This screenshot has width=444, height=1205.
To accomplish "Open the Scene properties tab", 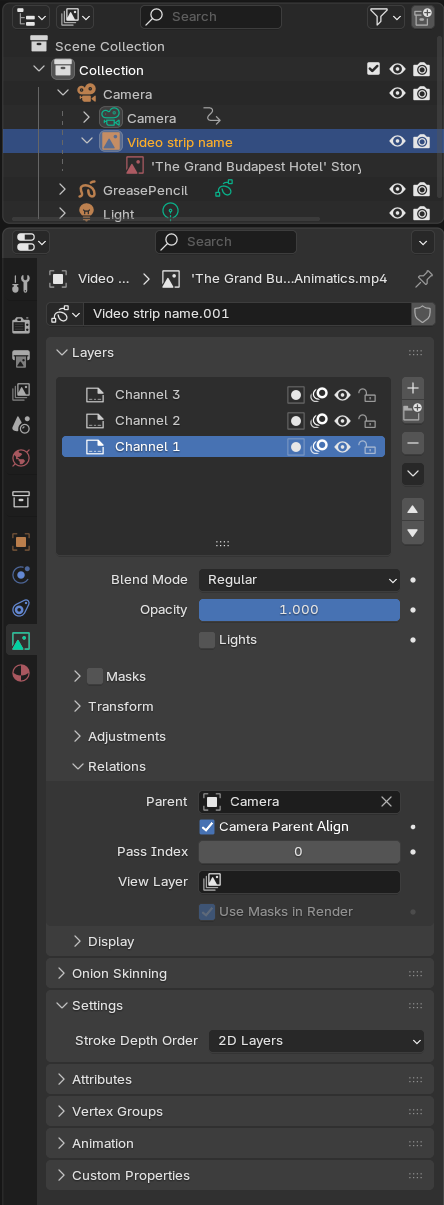I will pos(21,424).
